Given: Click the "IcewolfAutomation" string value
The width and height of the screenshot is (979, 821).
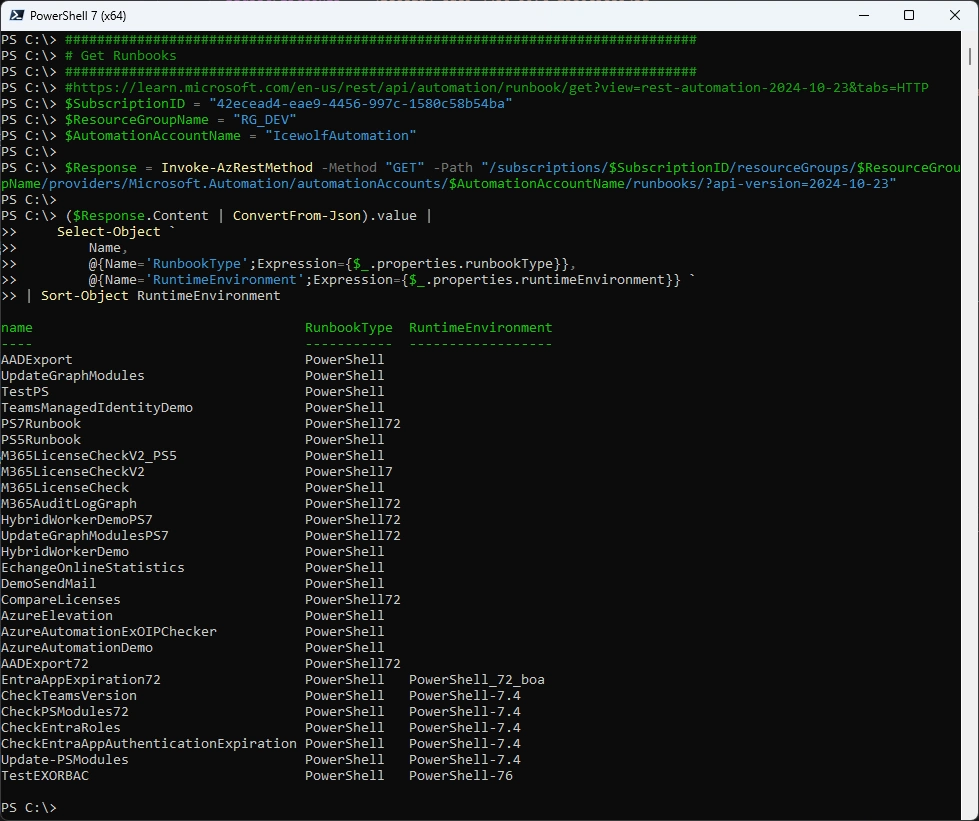Looking at the screenshot, I should (x=340, y=135).
